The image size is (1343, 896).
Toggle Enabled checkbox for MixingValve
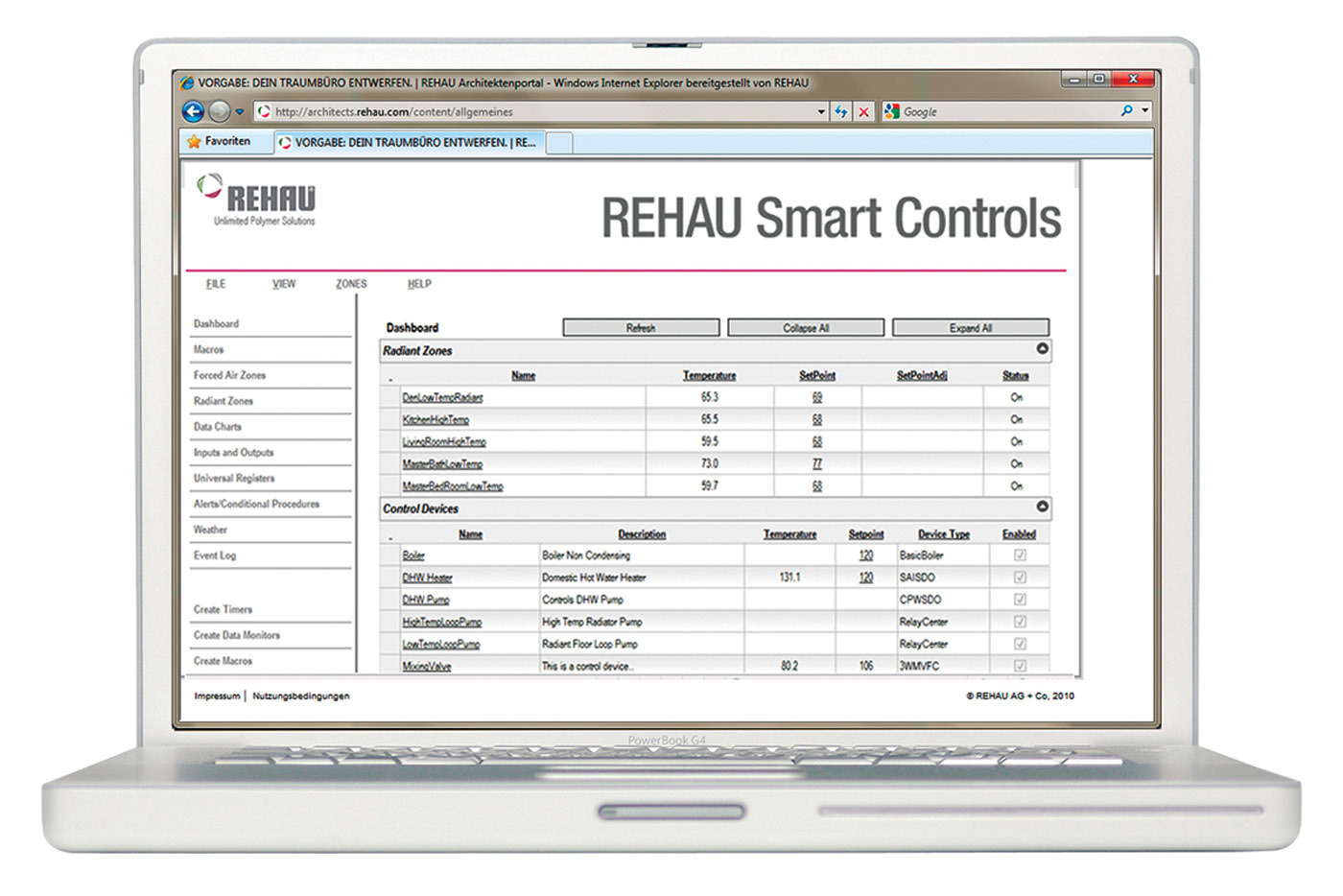tap(1020, 666)
